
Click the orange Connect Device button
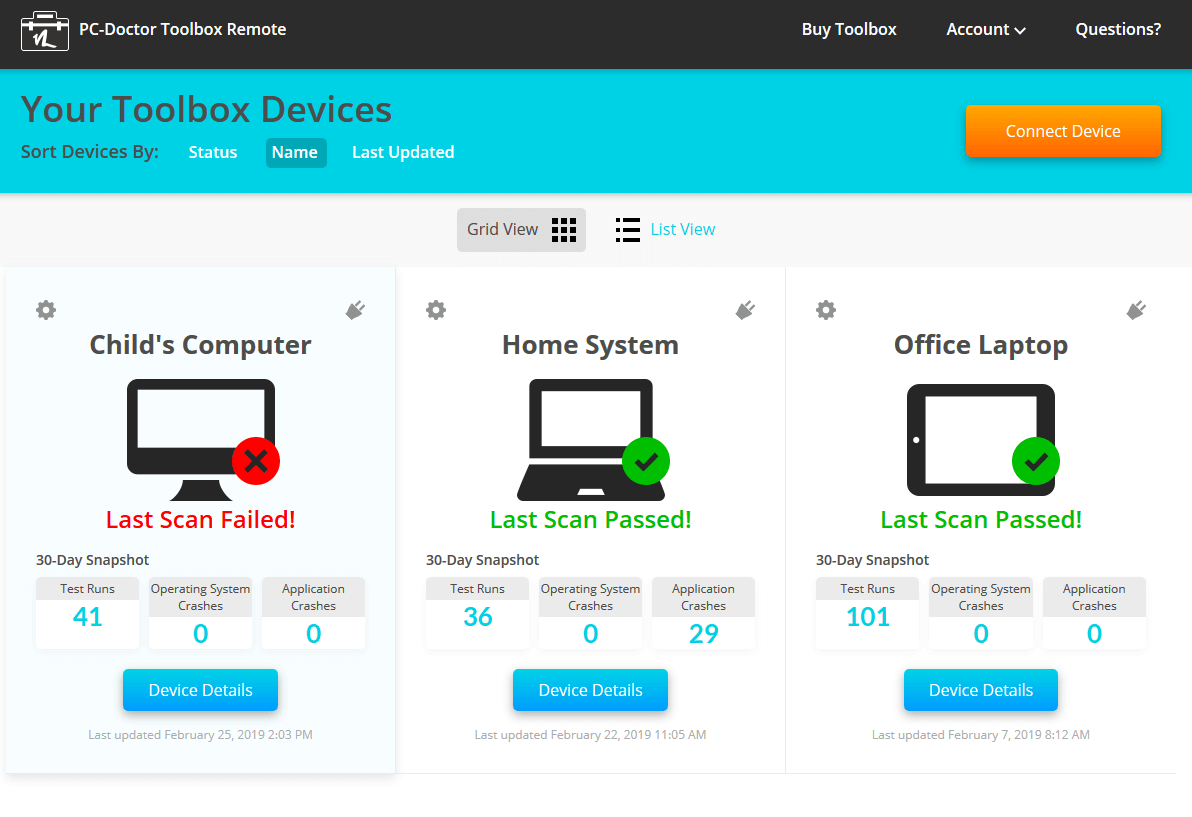click(1063, 131)
